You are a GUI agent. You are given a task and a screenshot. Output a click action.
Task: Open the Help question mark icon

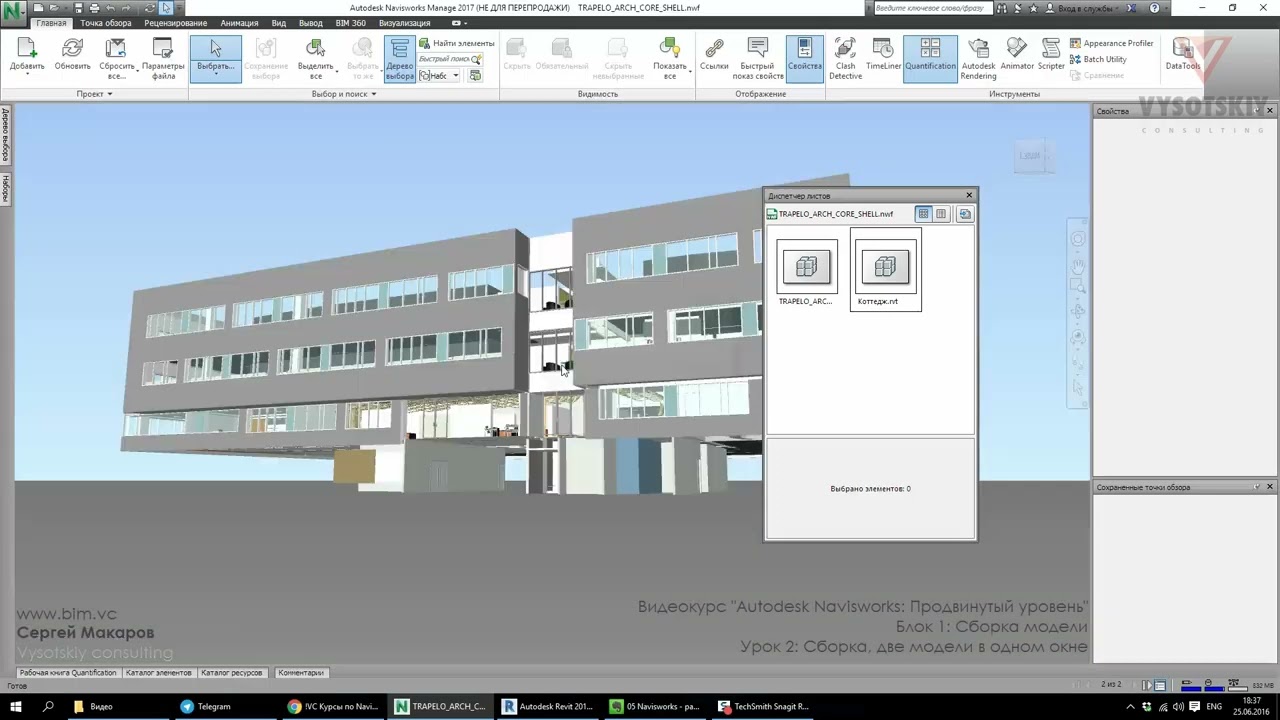click(1155, 8)
